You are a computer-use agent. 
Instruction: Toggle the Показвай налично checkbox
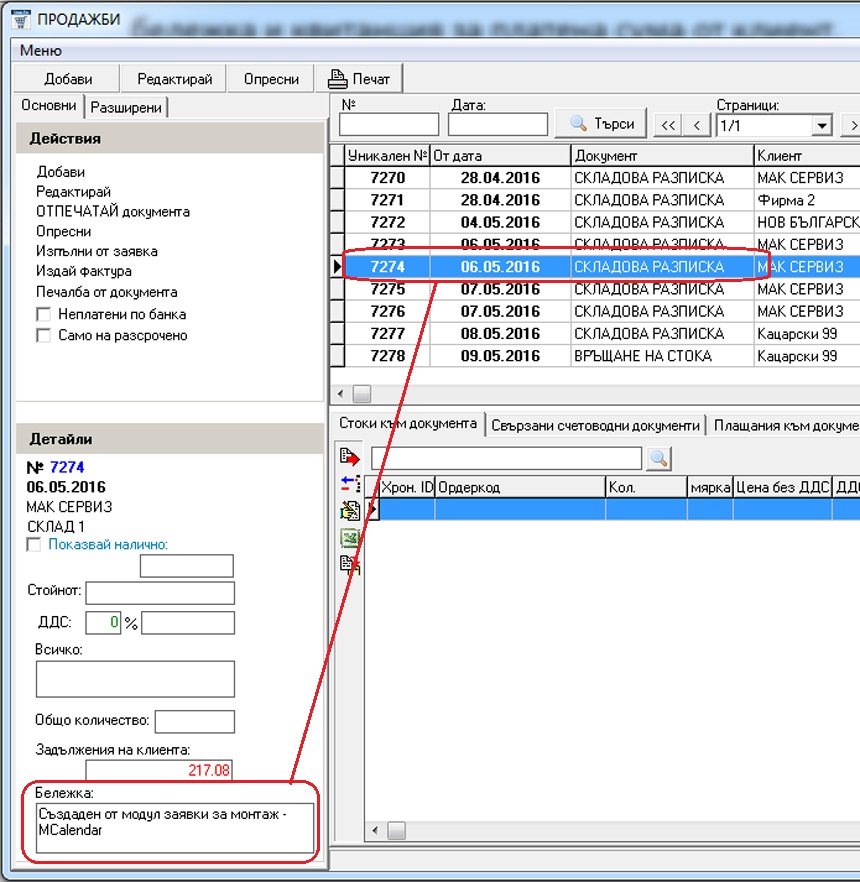click(34, 544)
